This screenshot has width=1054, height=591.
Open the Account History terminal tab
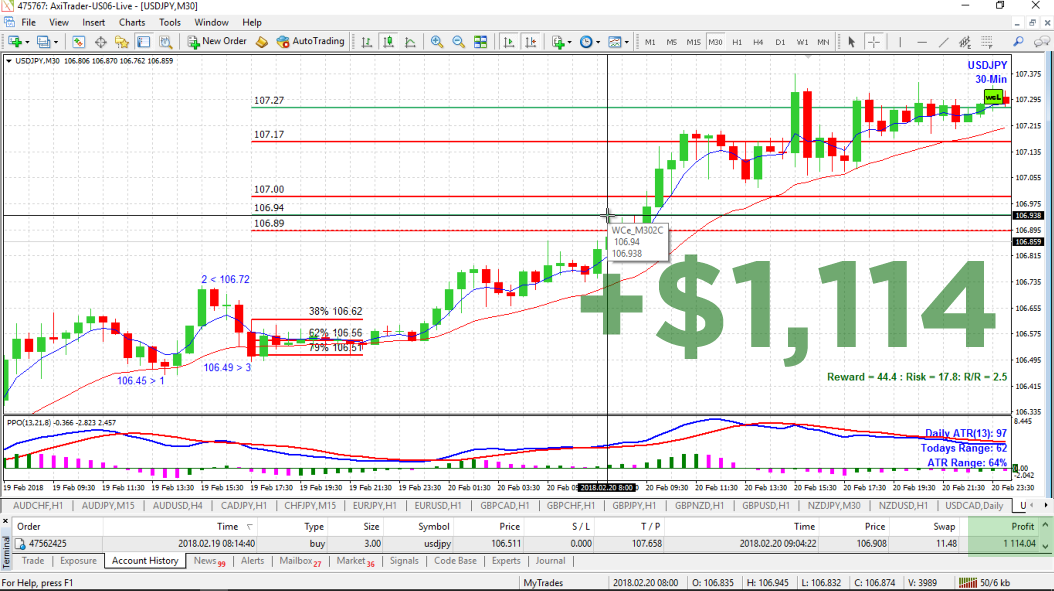[145, 561]
